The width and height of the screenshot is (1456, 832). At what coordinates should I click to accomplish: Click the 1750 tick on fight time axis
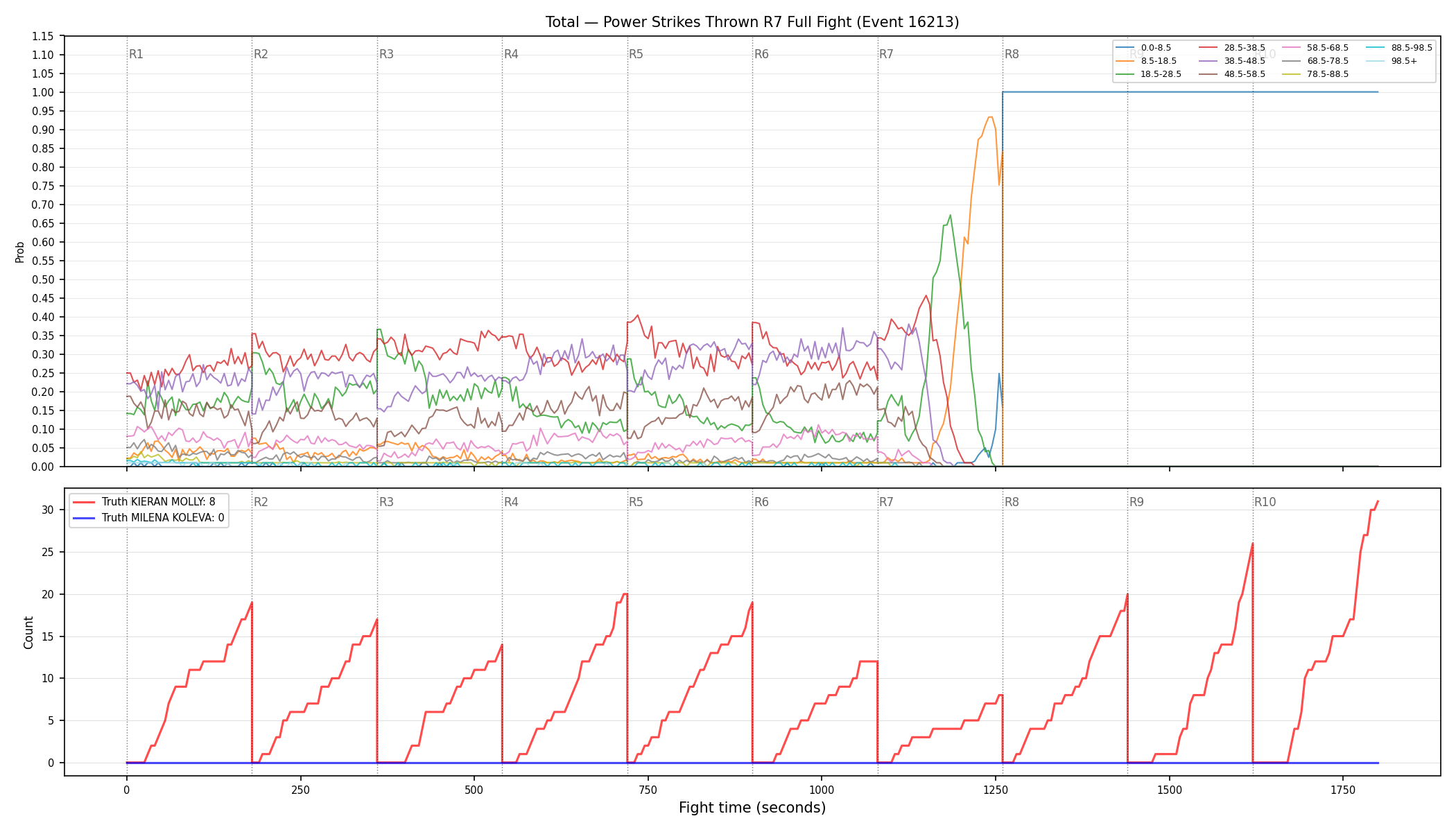1343,790
